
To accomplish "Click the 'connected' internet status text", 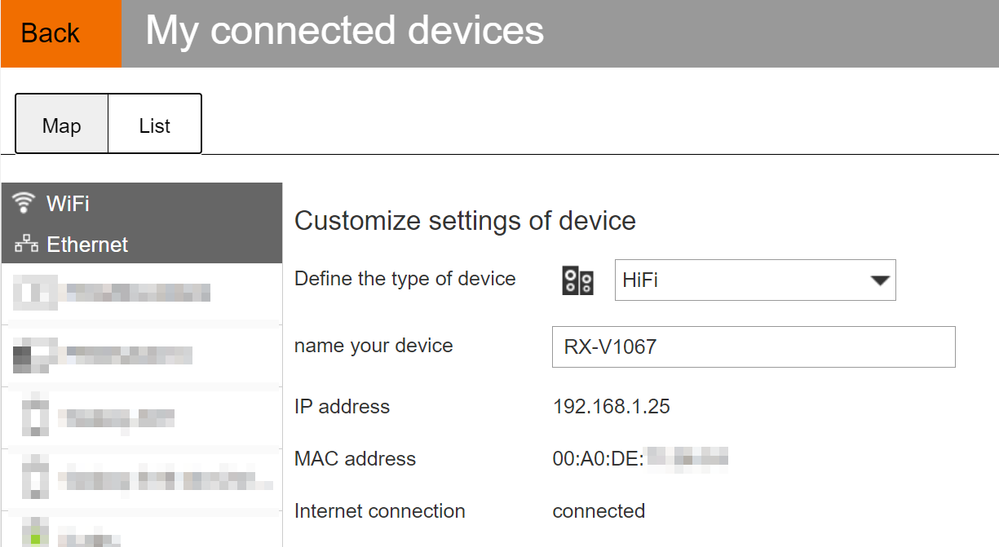I will point(598,511).
